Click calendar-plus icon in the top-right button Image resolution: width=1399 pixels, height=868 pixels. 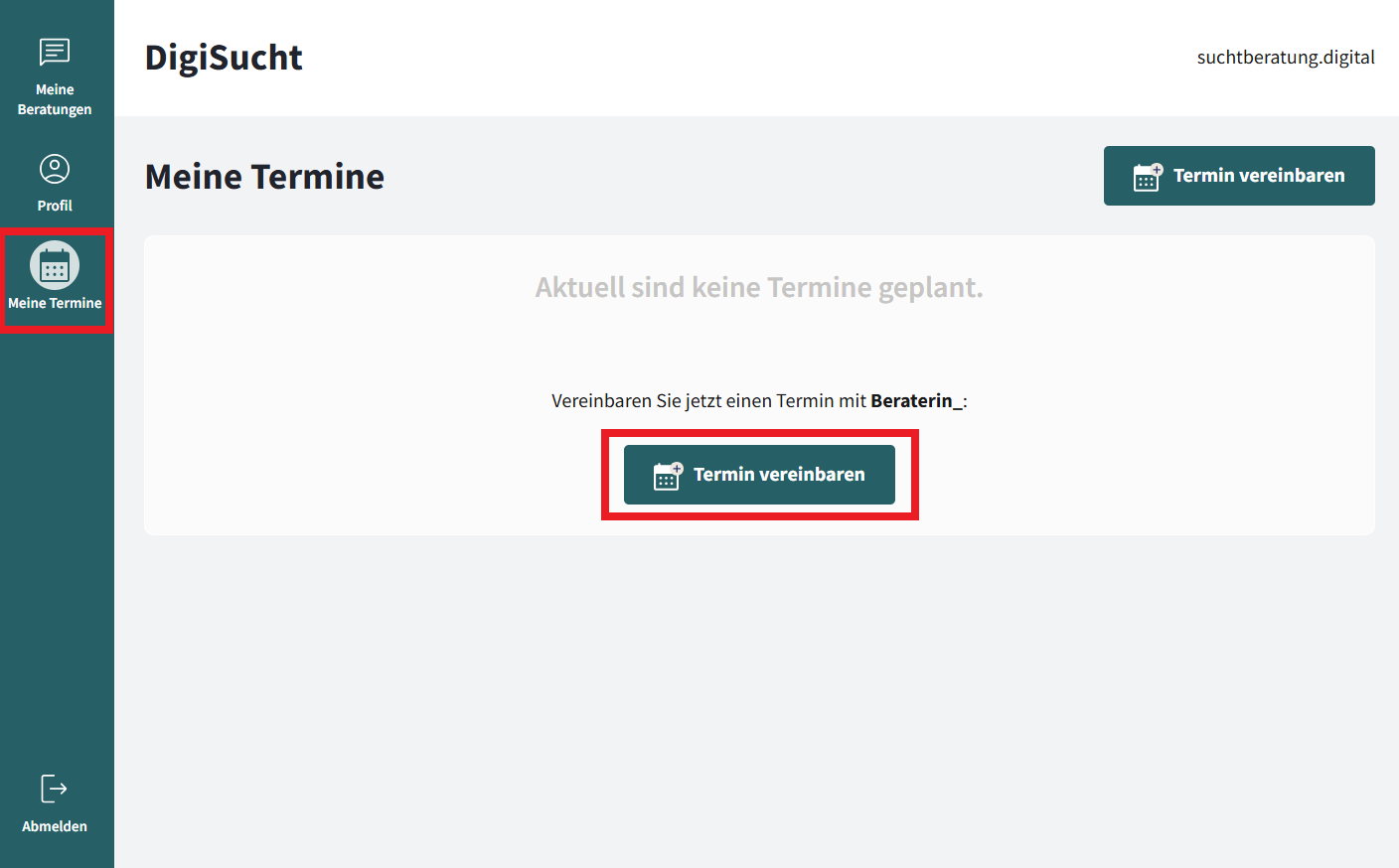tap(1148, 177)
